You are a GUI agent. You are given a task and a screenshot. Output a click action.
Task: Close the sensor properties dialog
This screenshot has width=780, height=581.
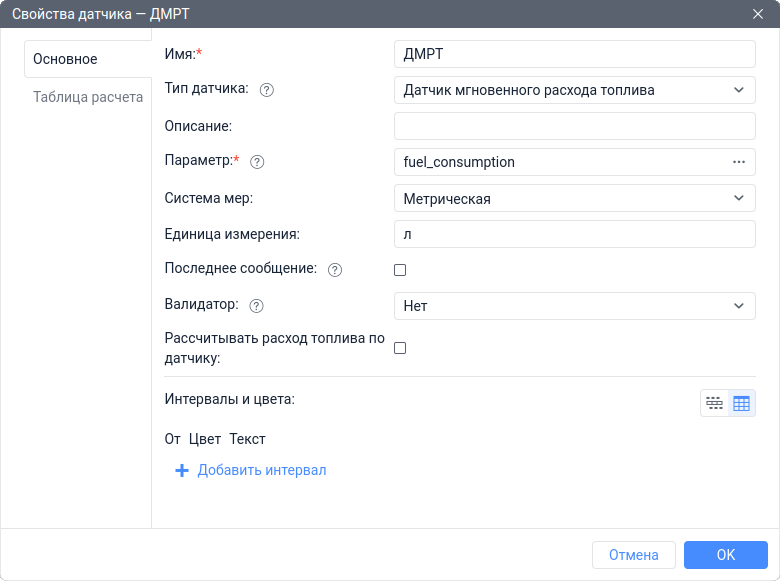tap(758, 13)
